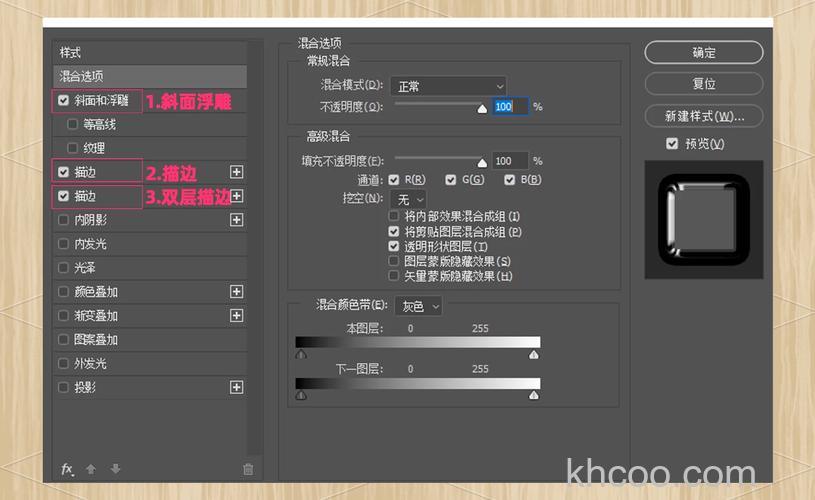Click the 不透明度 slider handle
The image size is (815, 500).
coord(482,109)
